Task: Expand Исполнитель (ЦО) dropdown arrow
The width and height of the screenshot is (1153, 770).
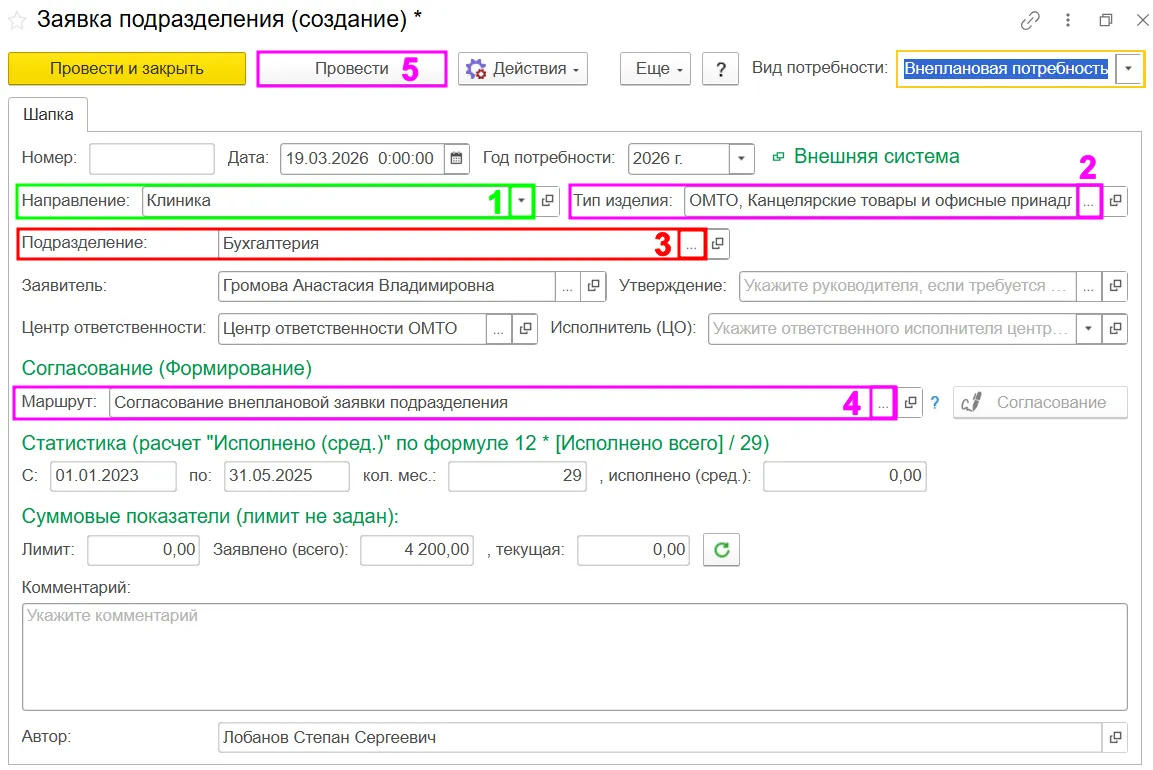Action: click(1089, 329)
